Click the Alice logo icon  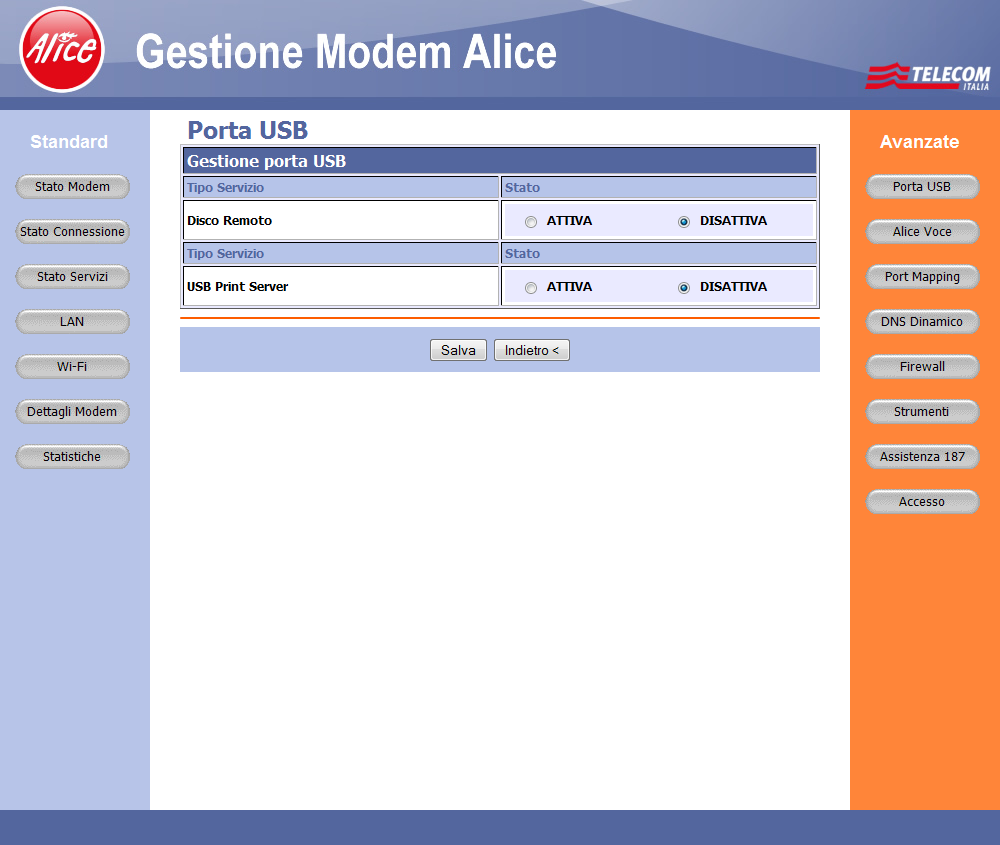tap(62, 49)
